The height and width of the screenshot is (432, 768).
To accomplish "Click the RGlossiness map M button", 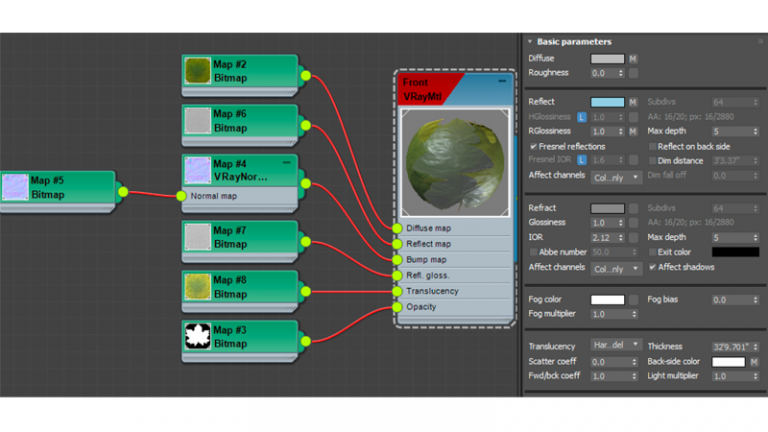I will (x=633, y=131).
